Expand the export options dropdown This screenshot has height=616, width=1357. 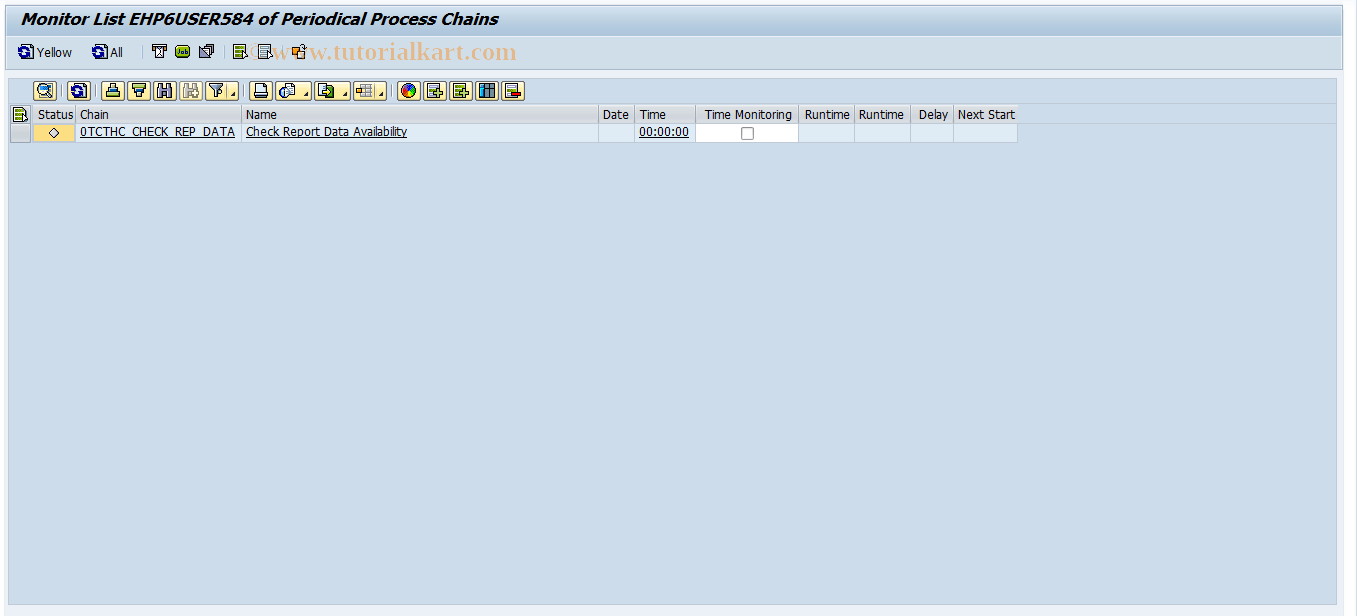pyautogui.click(x=344, y=93)
